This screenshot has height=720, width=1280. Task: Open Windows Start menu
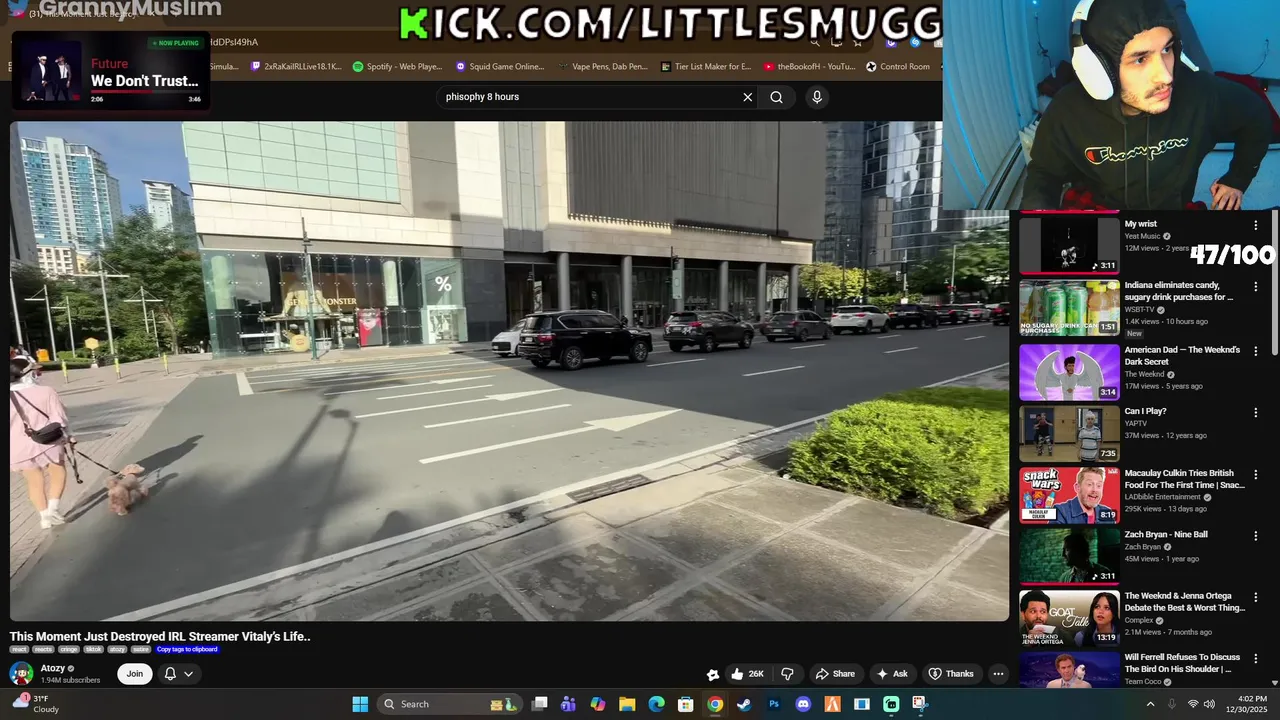point(360,704)
